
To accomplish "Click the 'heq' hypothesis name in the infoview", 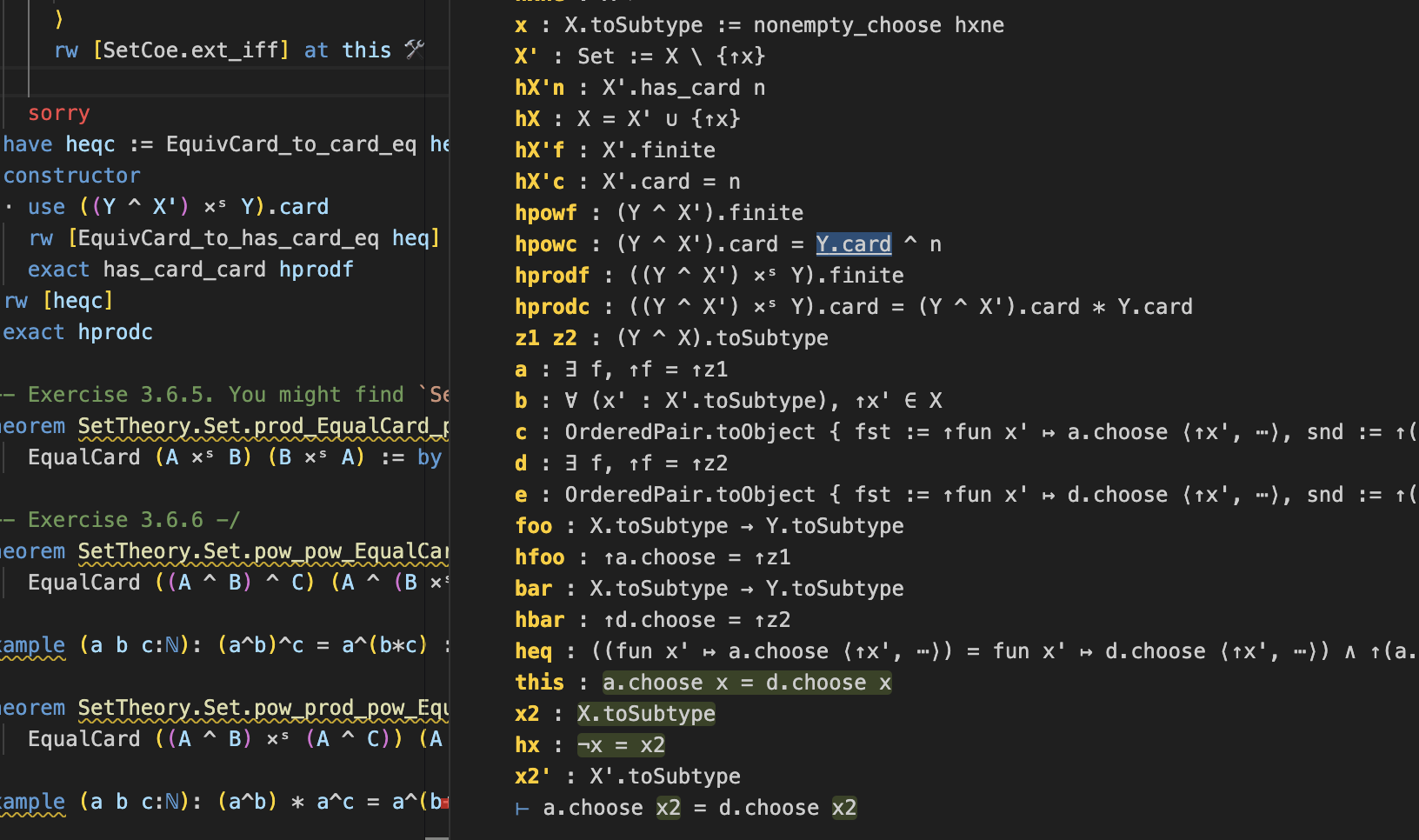I will pos(533,651).
